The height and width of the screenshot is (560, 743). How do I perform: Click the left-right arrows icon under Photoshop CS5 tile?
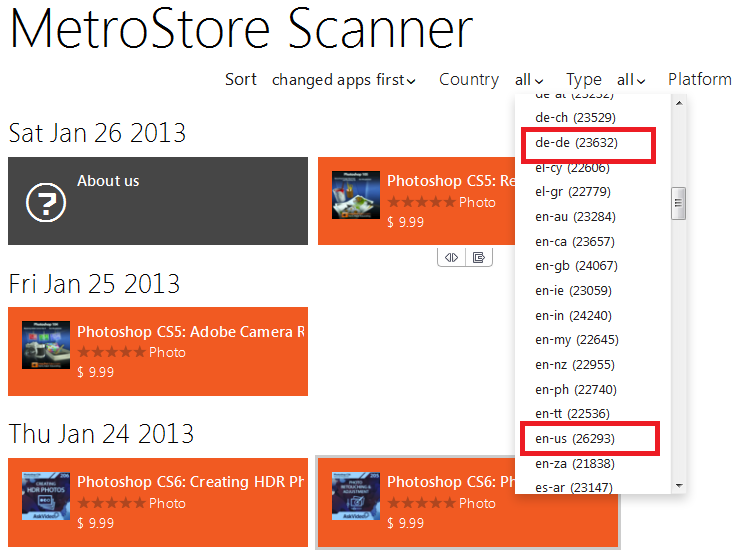pos(452,257)
